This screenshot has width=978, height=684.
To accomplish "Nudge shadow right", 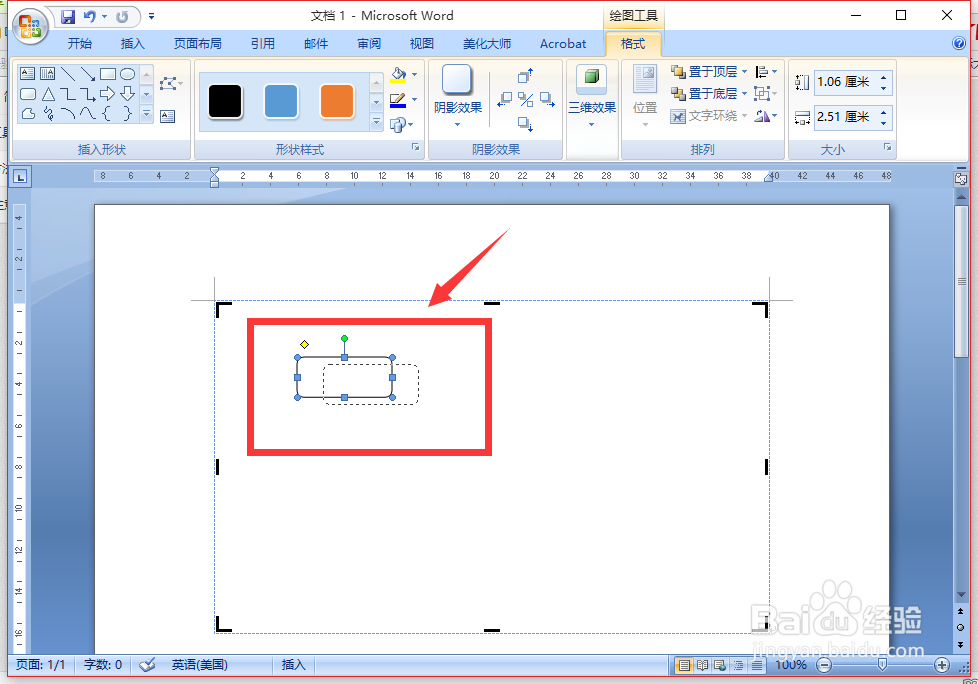I will pos(547,100).
